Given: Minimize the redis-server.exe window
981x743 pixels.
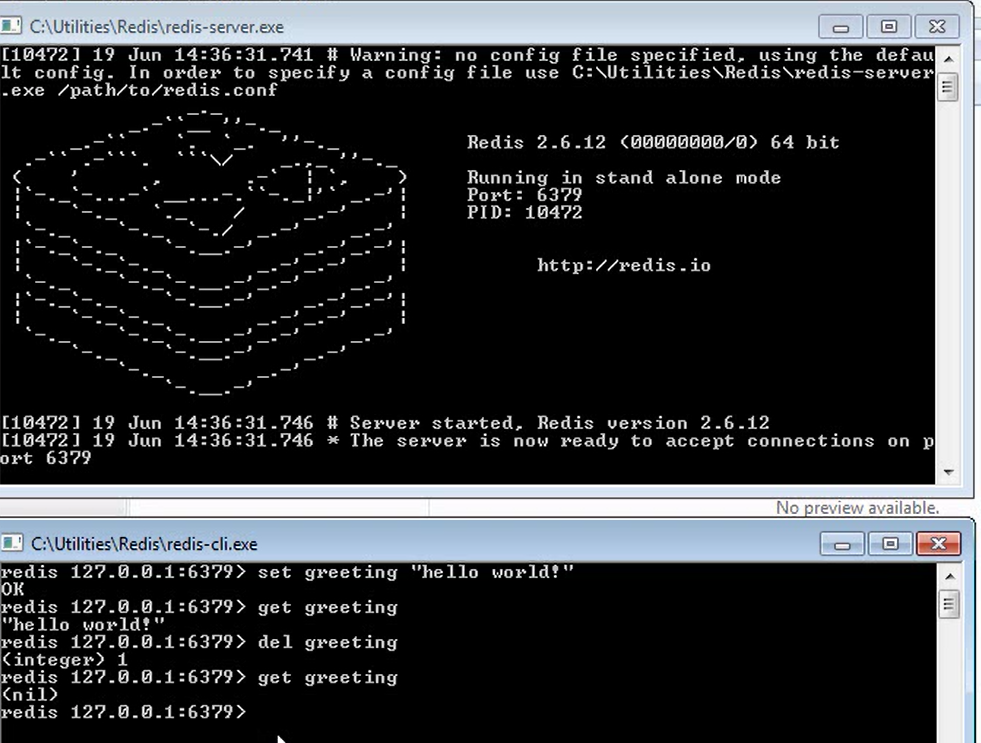Looking at the screenshot, I should (x=841, y=27).
